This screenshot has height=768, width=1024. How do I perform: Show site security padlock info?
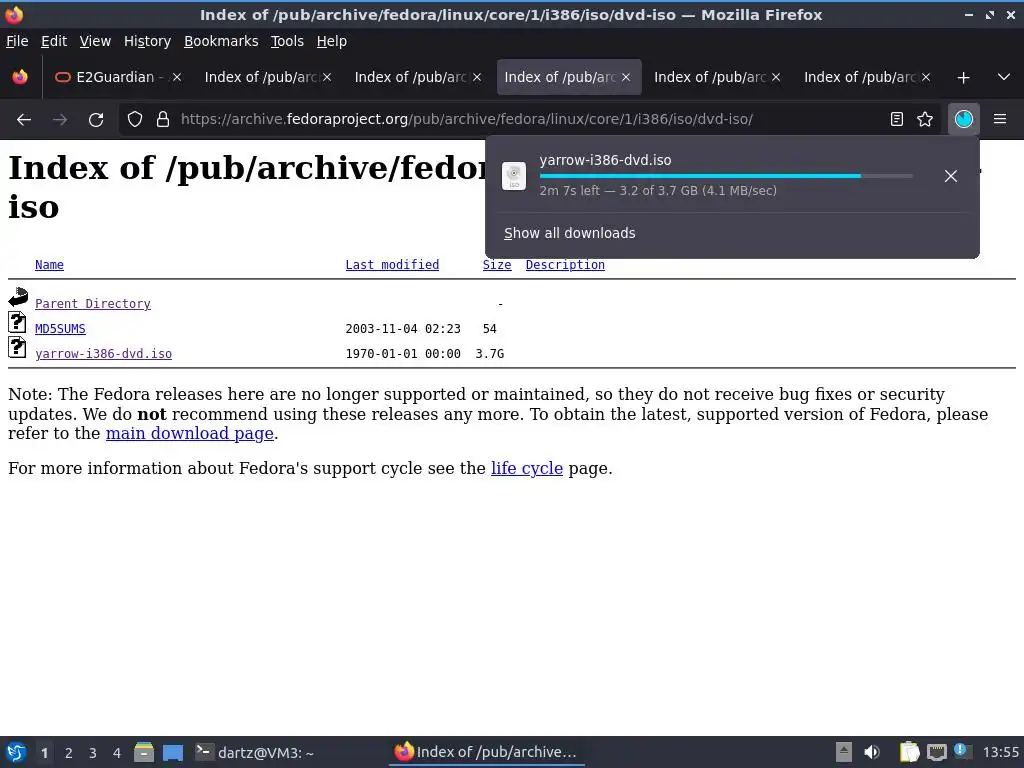pyautogui.click(x=163, y=120)
